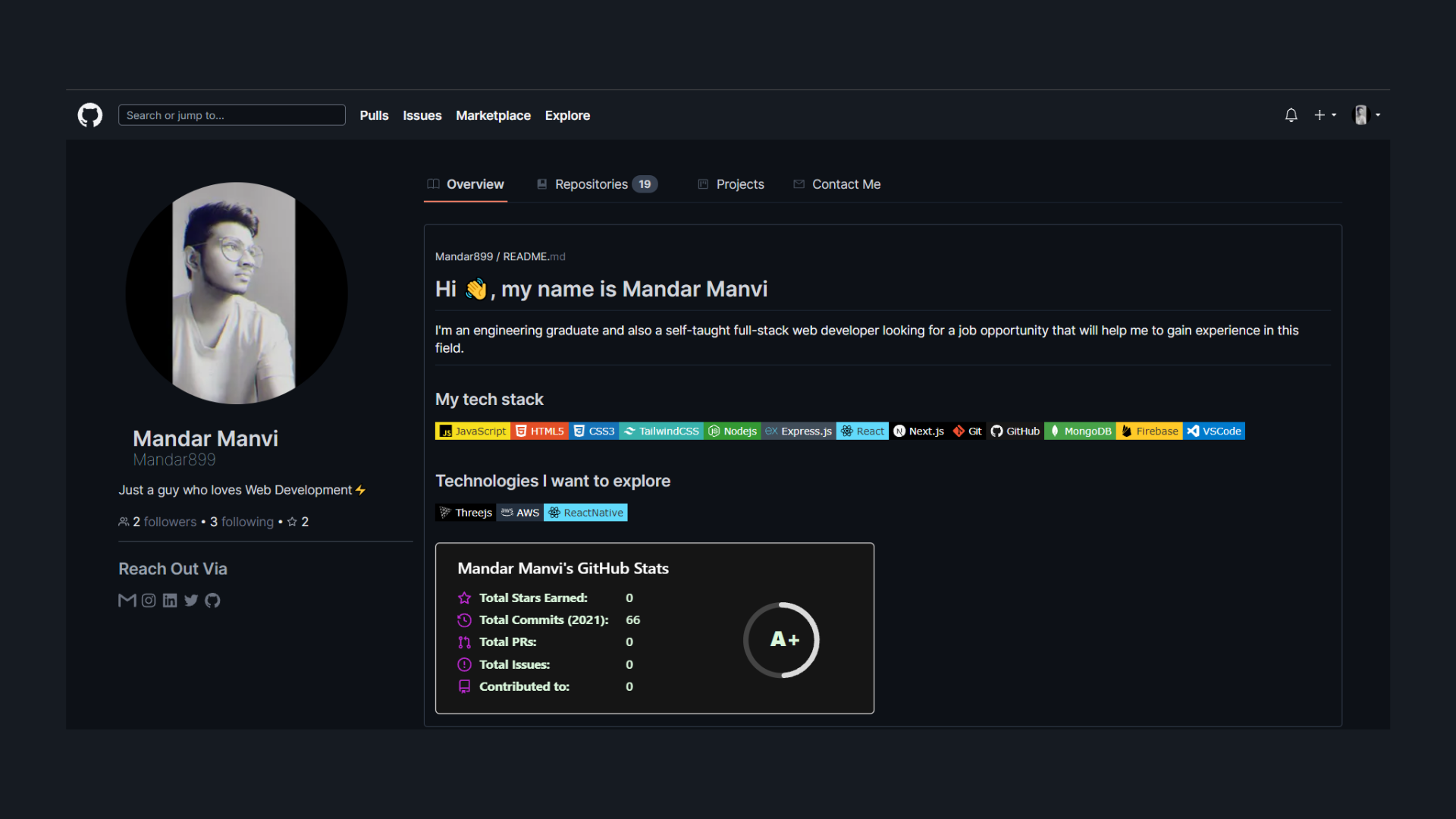
Task: Click the GitHub icon under Reach Out Via
Action: [212, 601]
